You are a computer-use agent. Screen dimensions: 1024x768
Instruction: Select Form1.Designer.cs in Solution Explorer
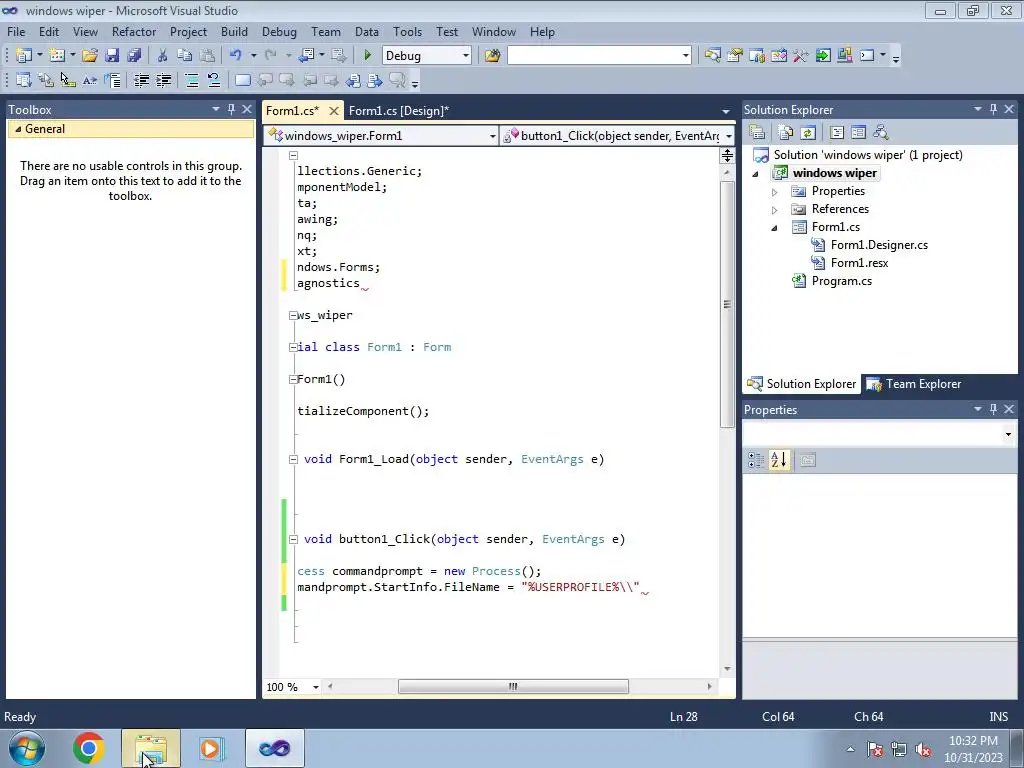879,245
